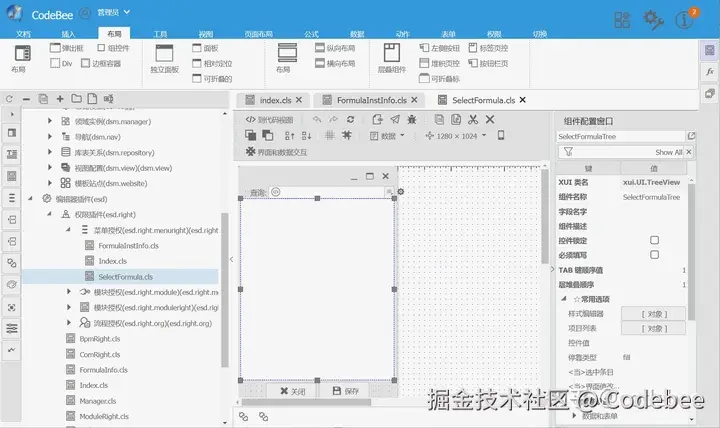Viewport: 720px width, 428px height.
Task: Click the undo arrow icon
Action: (x=317, y=119)
